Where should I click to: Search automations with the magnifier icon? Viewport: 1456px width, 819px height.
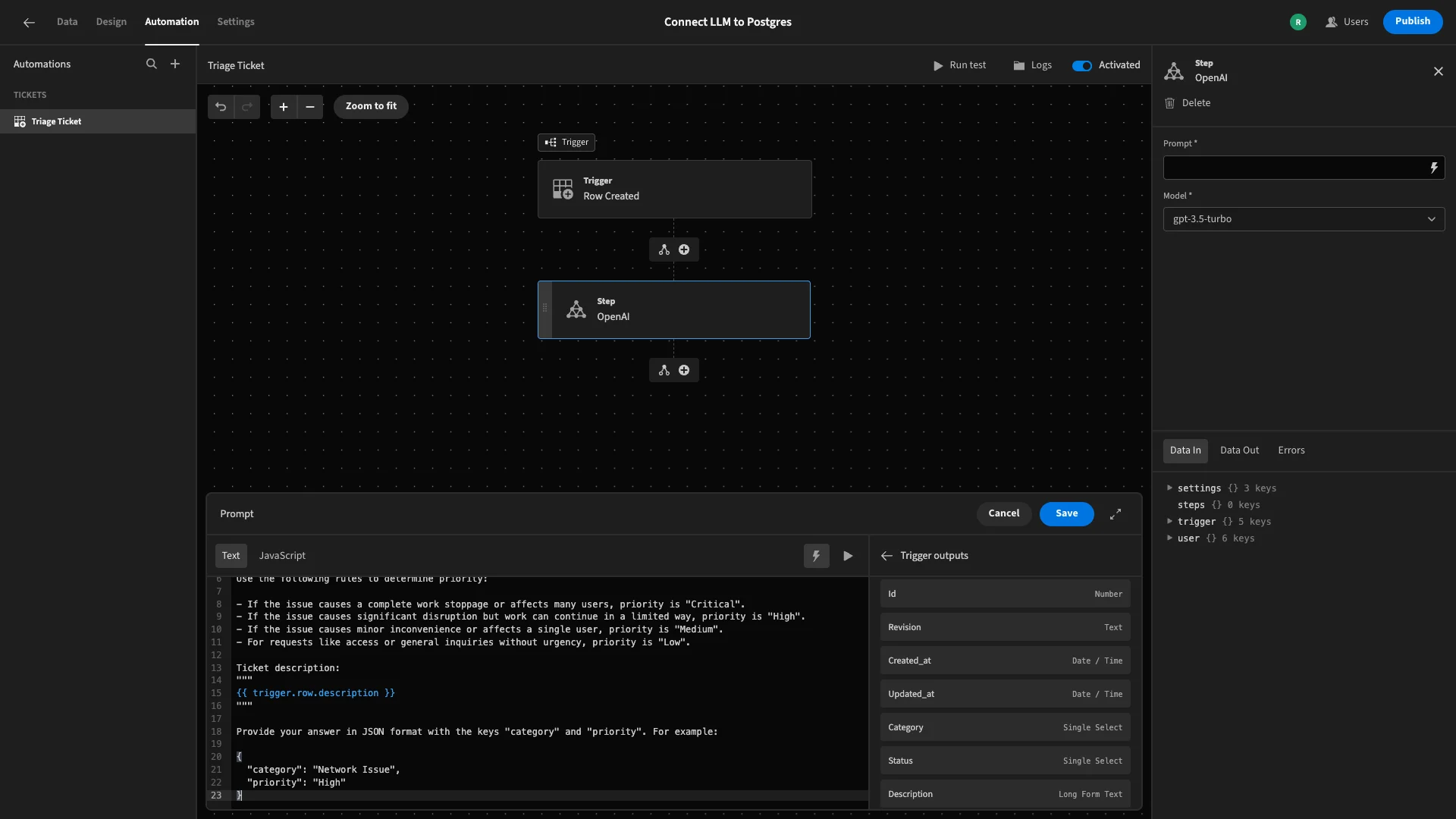coord(152,64)
